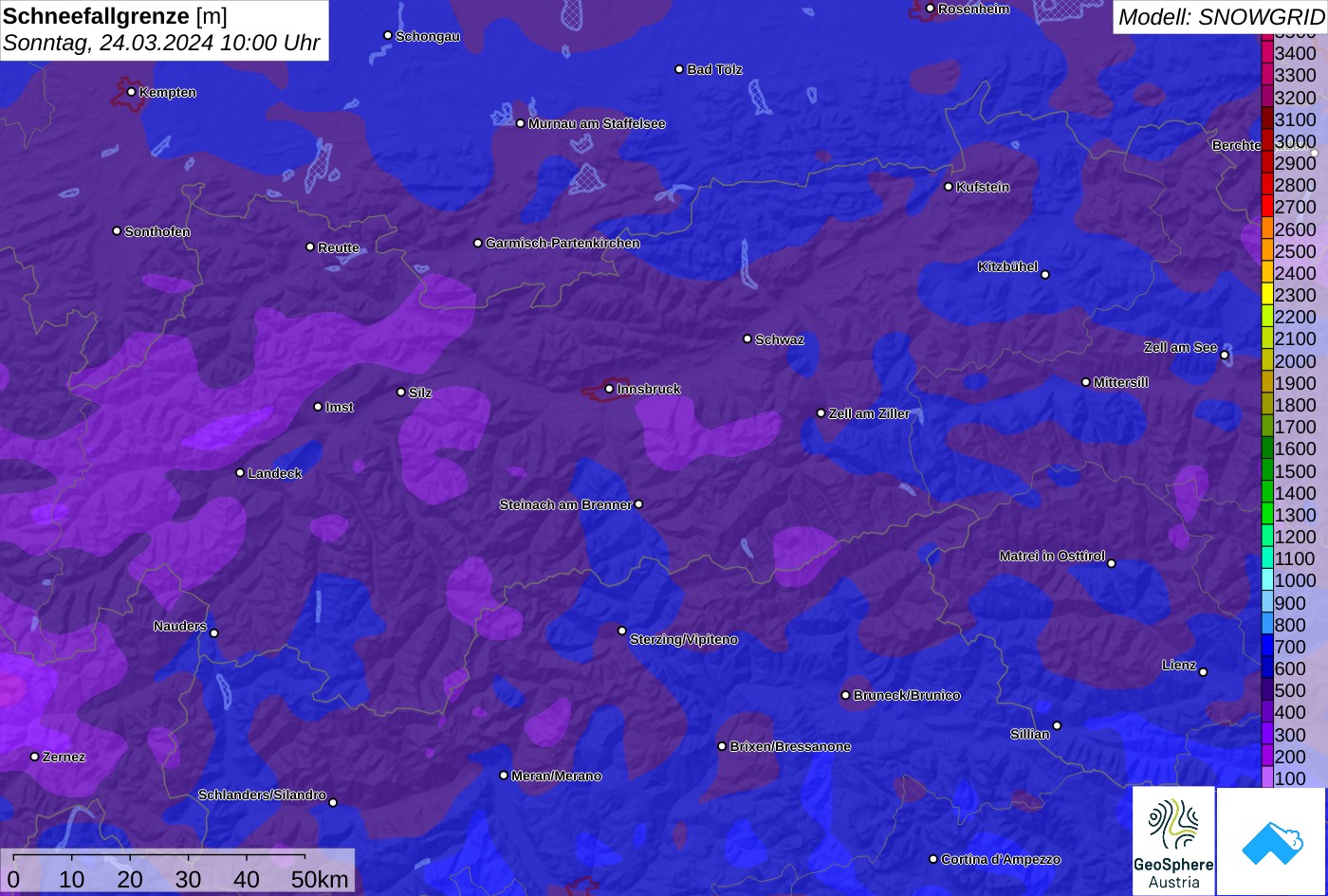Pick the 3100 m legend color swatch
This screenshot has height=896, width=1328.
pyautogui.click(x=1267, y=119)
